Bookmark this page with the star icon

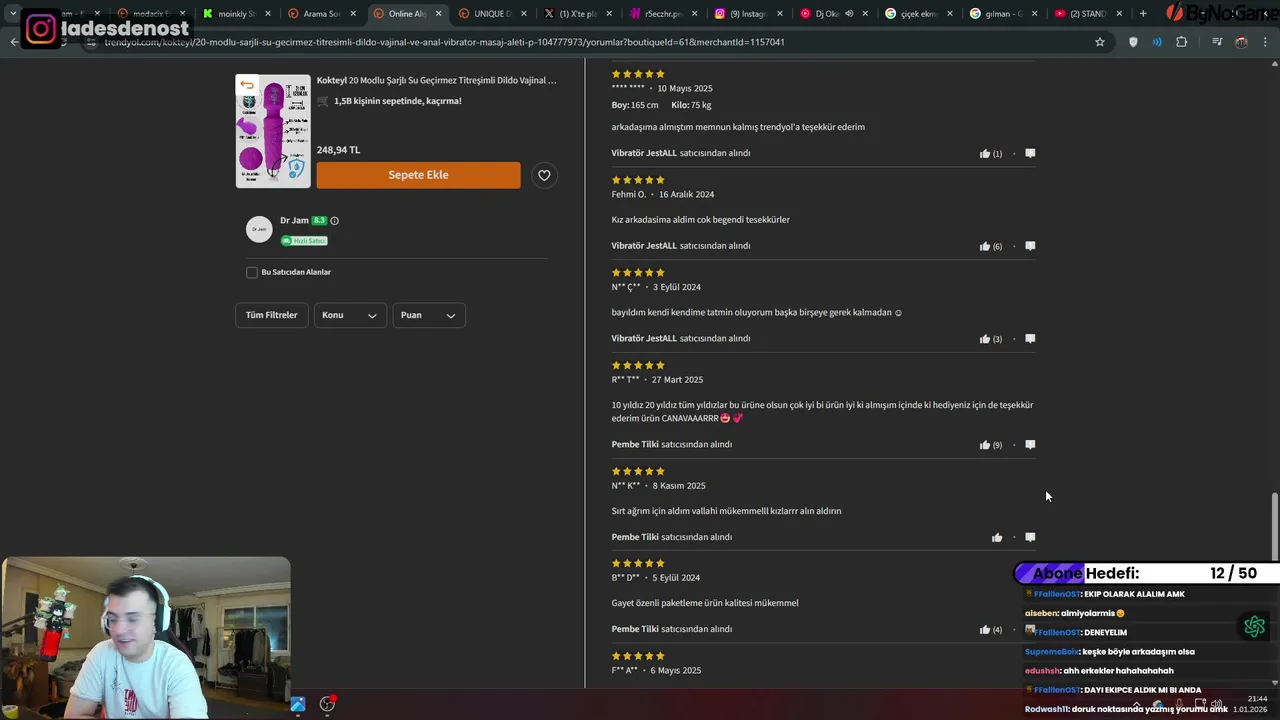pos(1100,42)
